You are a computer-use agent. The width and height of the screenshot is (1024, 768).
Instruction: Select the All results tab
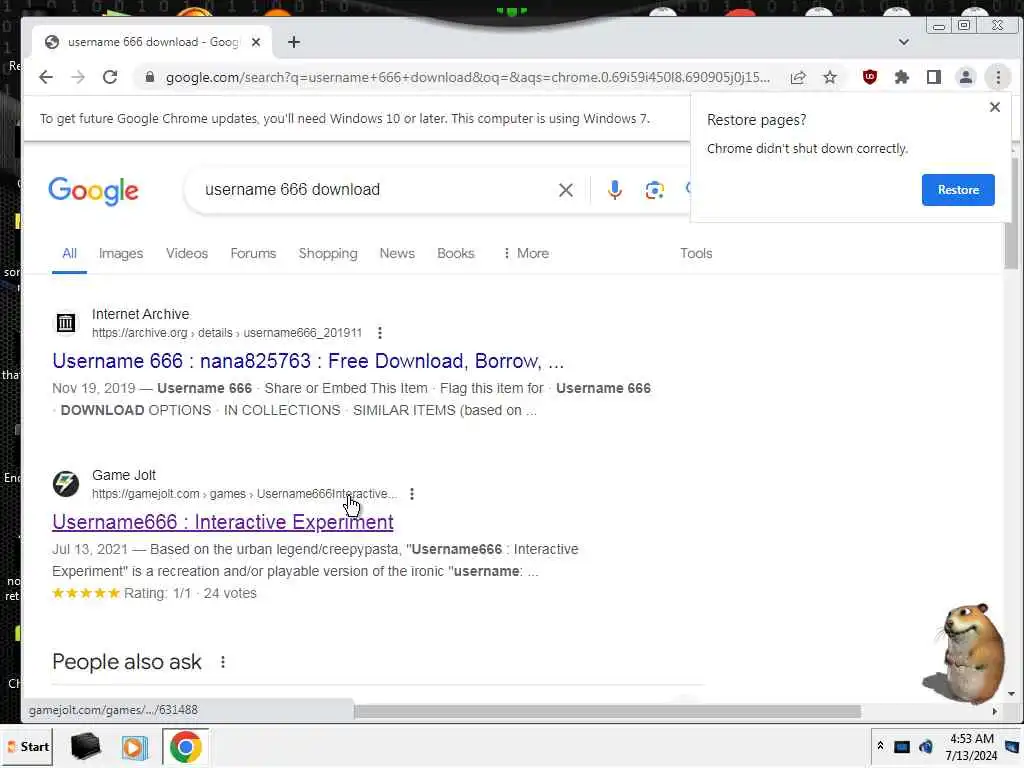click(x=69, y=253)
